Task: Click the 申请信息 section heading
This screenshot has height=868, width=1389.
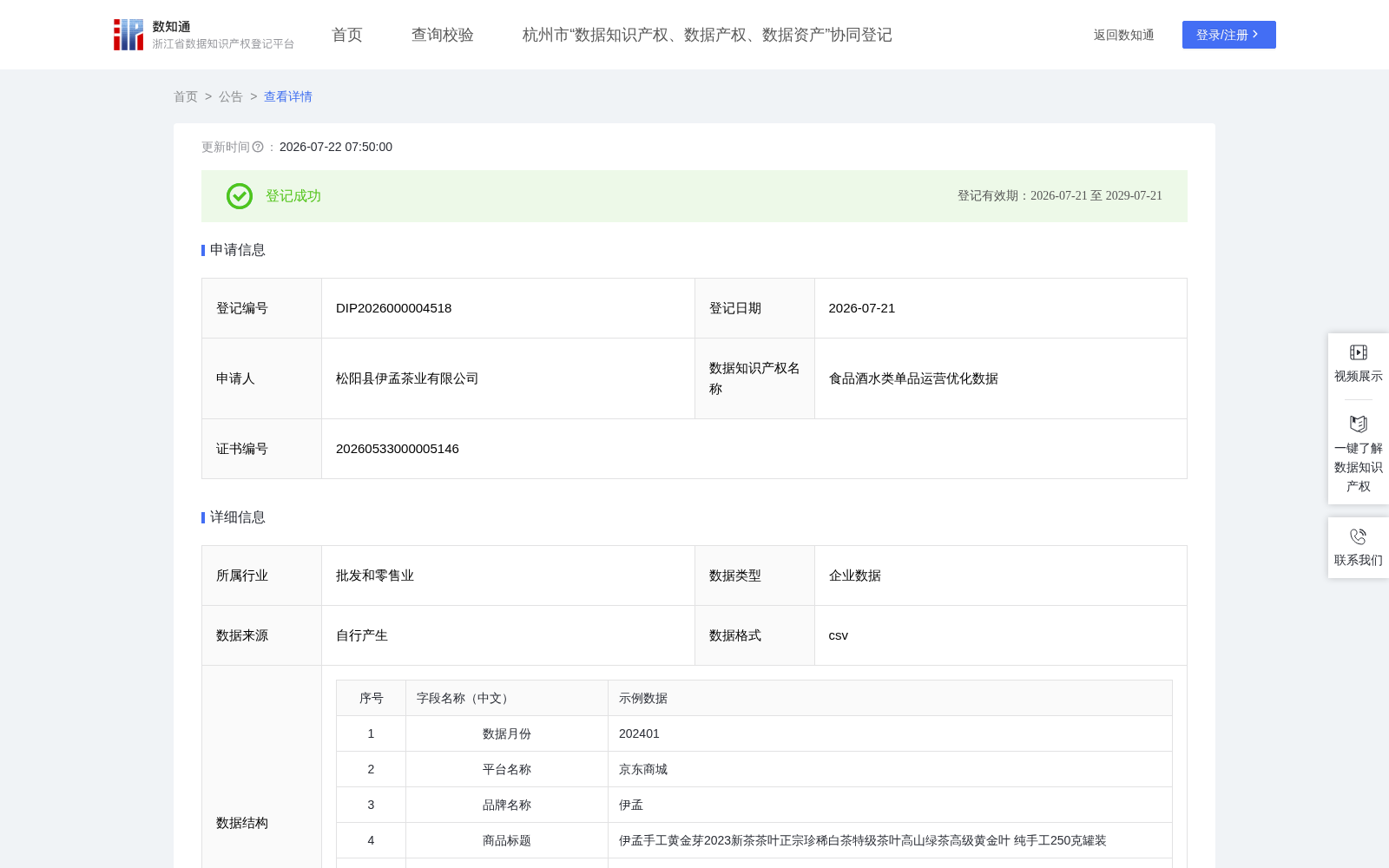Action: [237, 250]
